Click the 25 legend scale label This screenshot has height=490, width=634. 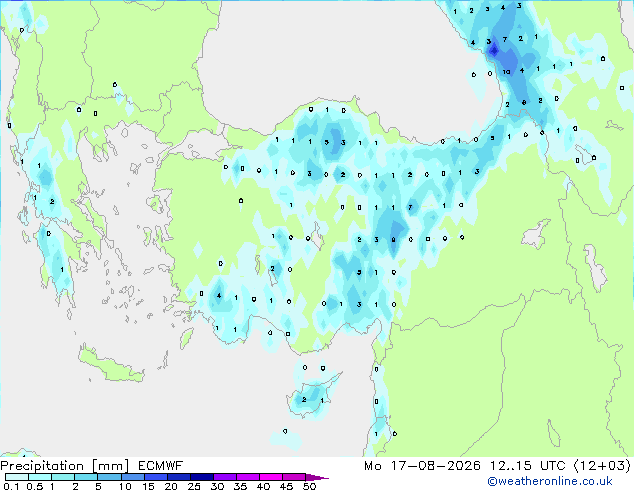[x=194, y=486]
